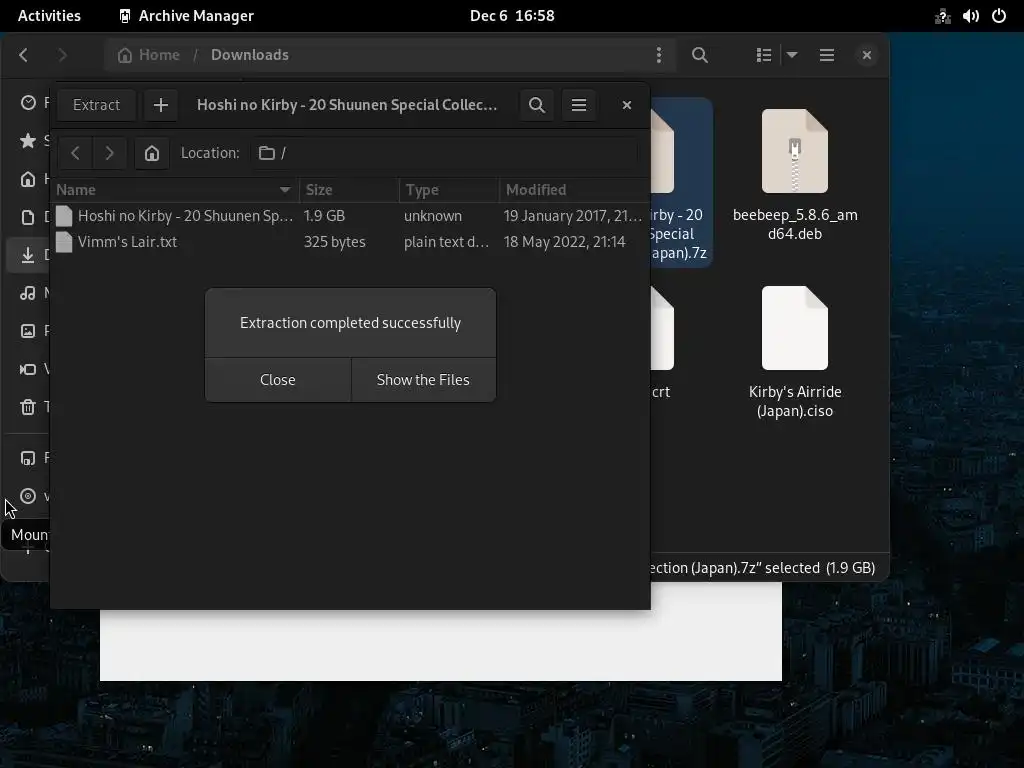
Task: Select the 325 bytes size cell
Action: [x=334, y=242]
